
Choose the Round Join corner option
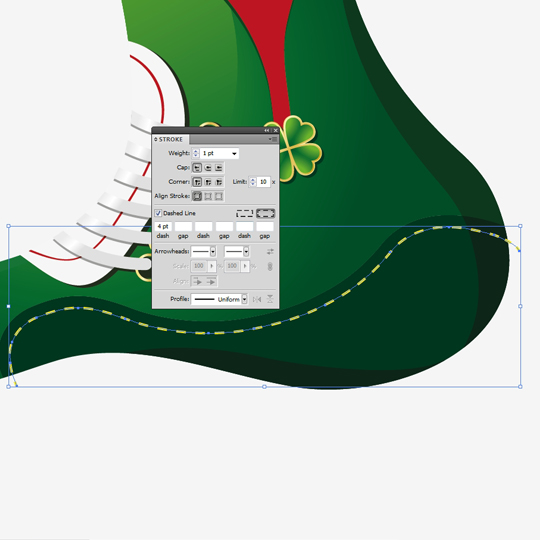coord(208,182)
